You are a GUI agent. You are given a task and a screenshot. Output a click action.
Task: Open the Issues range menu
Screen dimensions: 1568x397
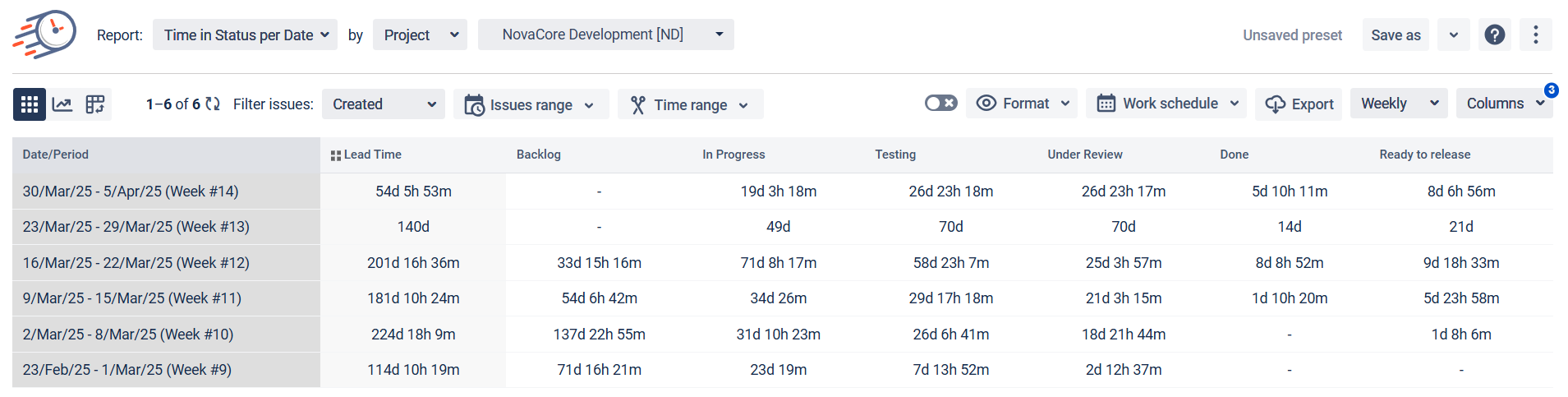pos(531,104)
